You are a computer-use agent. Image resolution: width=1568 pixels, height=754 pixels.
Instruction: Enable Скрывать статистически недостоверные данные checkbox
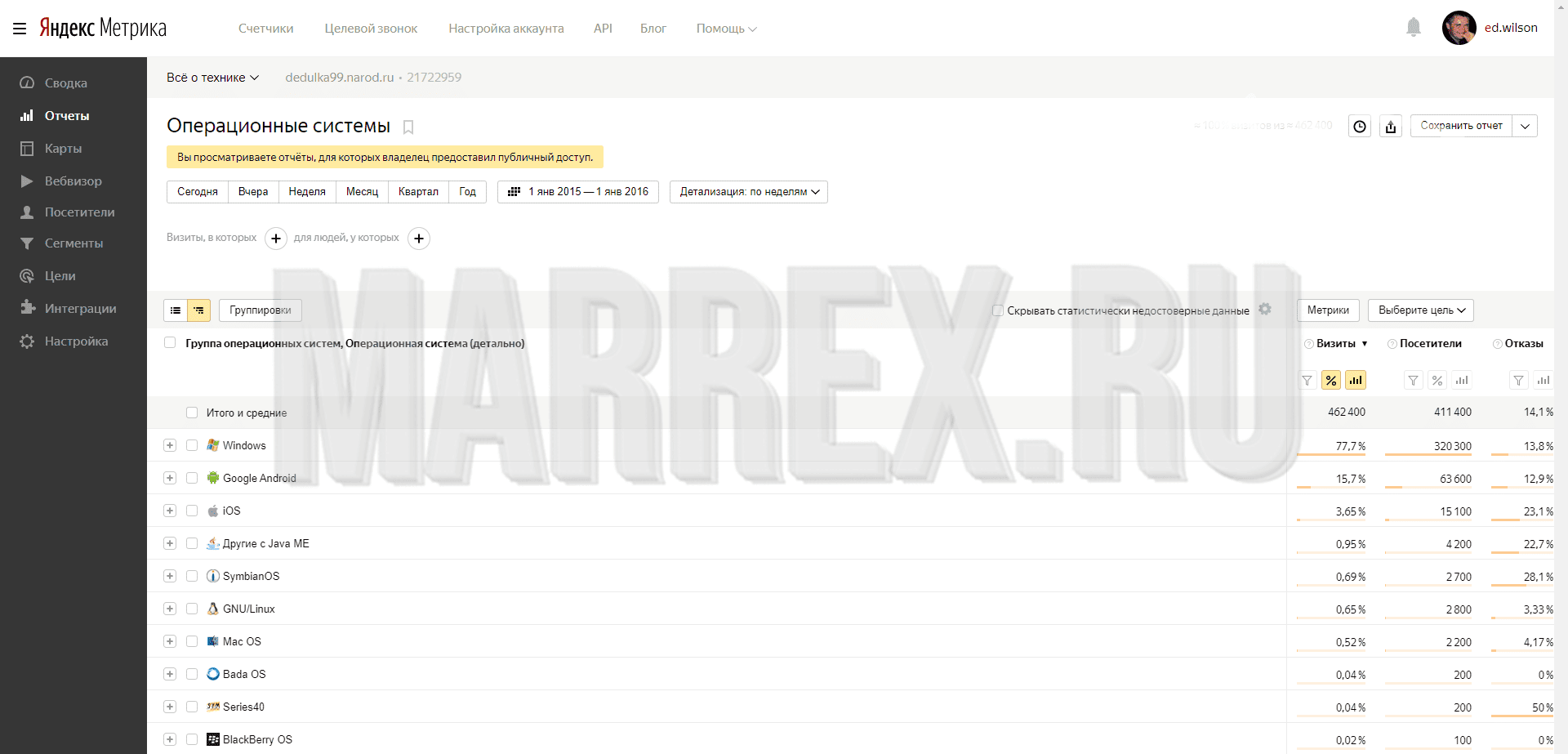click(x=997, y=310)
